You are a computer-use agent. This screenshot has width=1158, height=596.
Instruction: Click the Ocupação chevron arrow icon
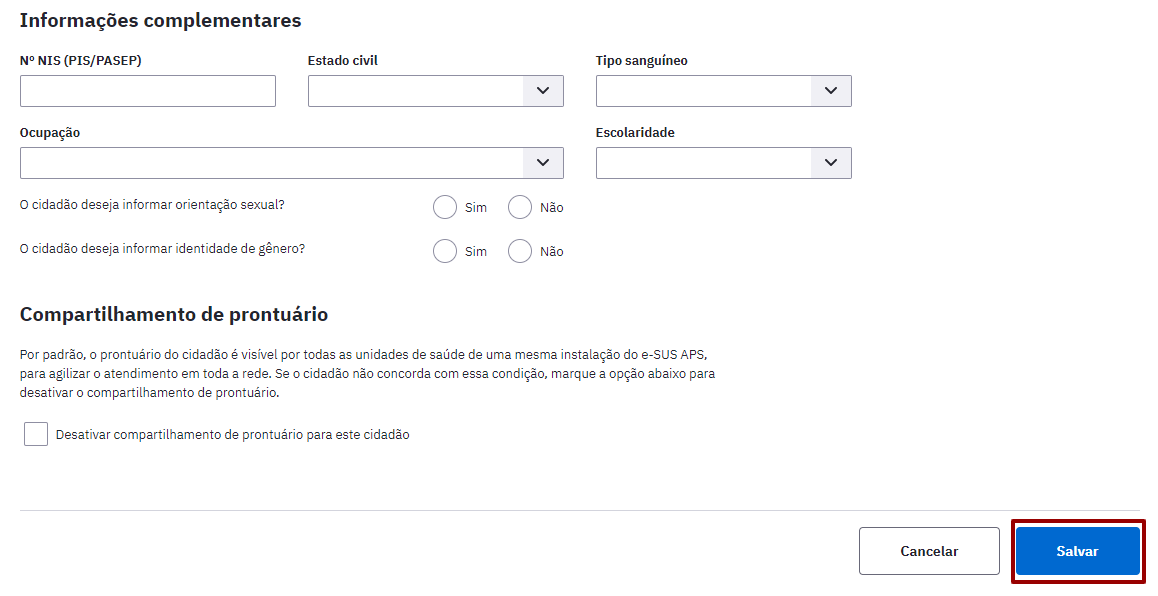[543, 162]
